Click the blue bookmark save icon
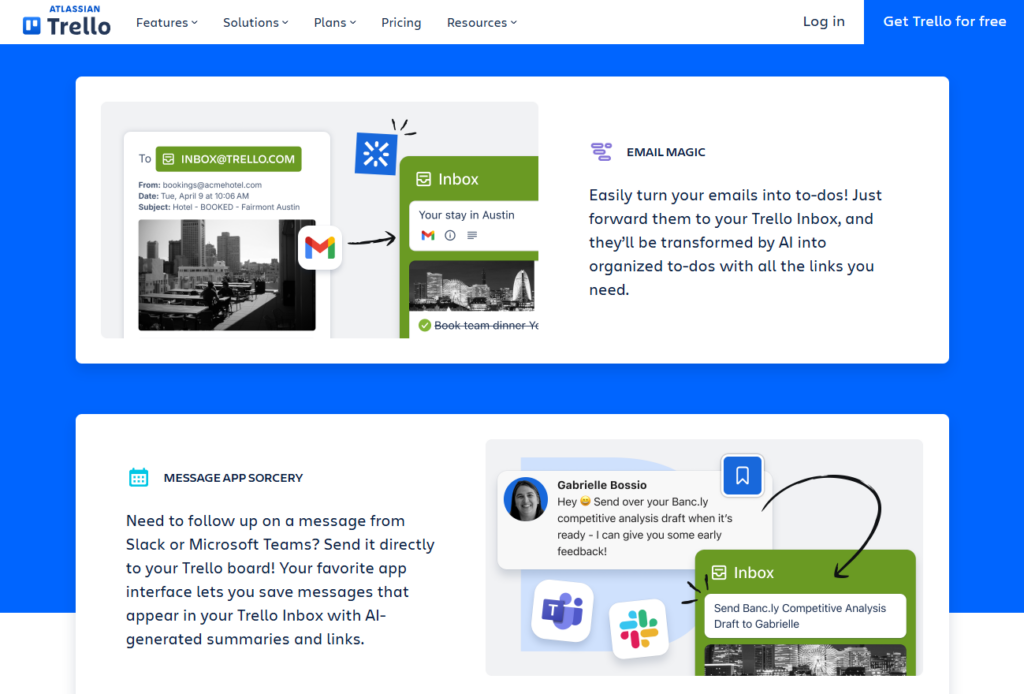 pyautogui.click(x=743, y=475)
